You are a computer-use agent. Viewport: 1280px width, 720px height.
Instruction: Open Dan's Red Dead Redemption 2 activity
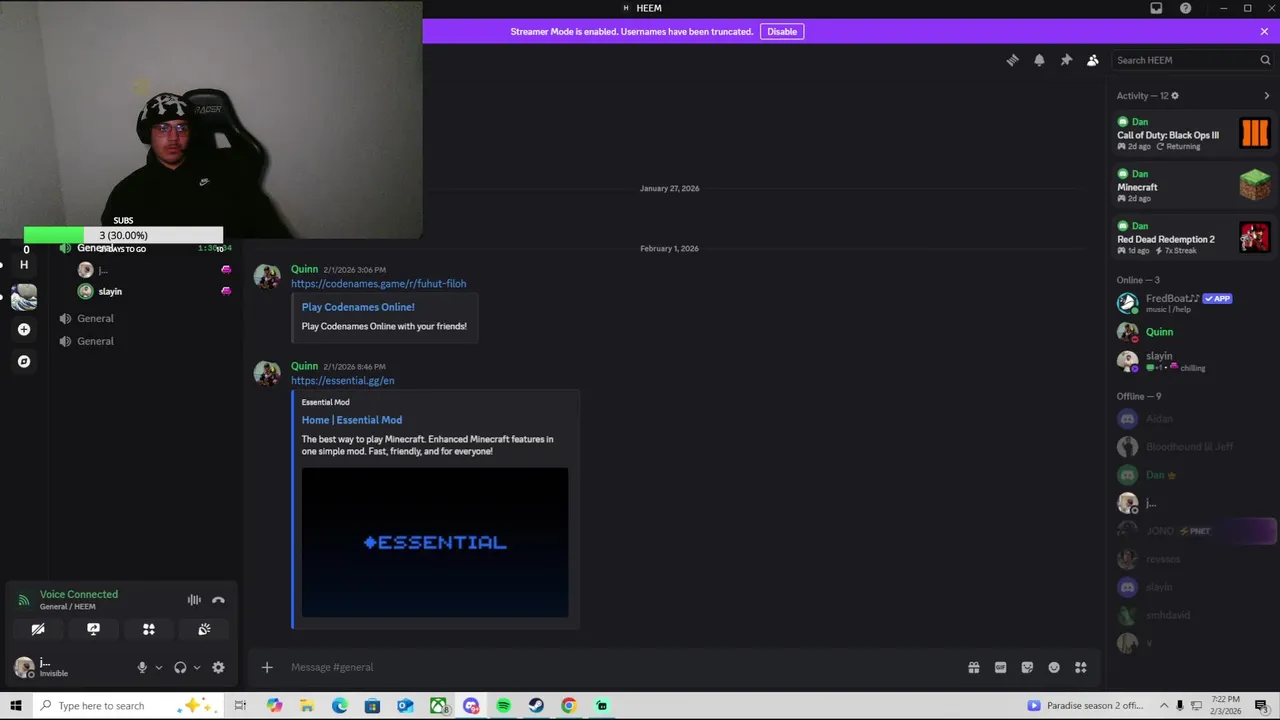pos(1193,238)
